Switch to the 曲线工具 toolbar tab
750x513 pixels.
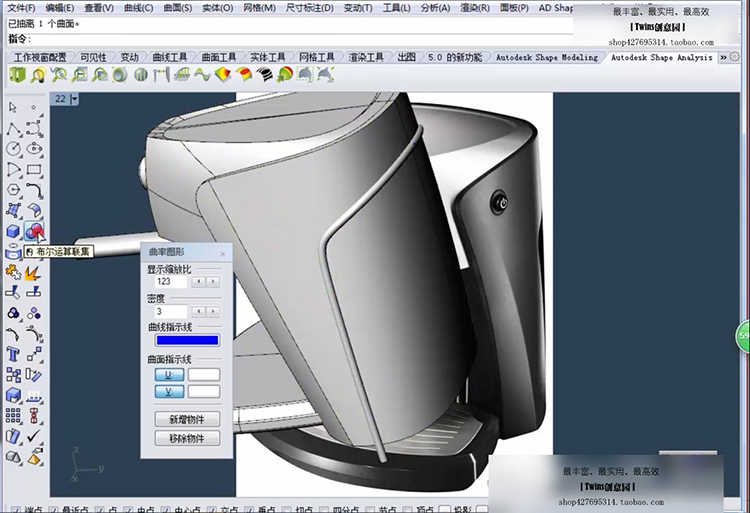point(170,57)
